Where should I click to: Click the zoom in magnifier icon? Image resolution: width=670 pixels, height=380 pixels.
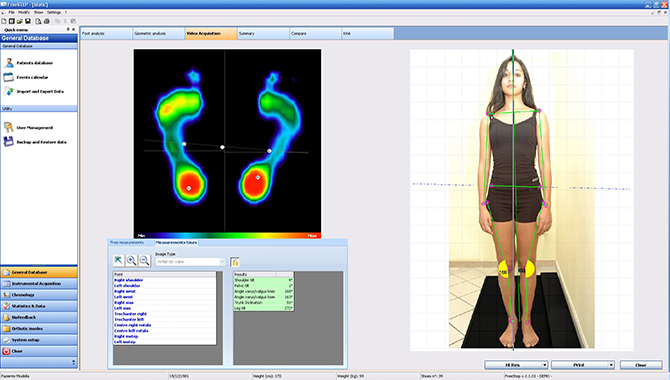tap(131, 261)
